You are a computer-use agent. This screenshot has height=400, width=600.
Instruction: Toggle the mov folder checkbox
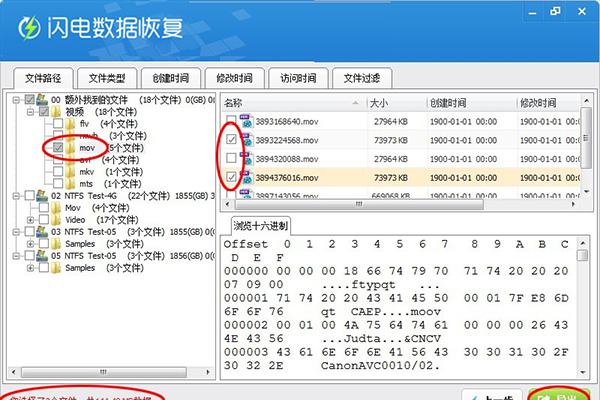pyautogui.click(x=58, y=147)
